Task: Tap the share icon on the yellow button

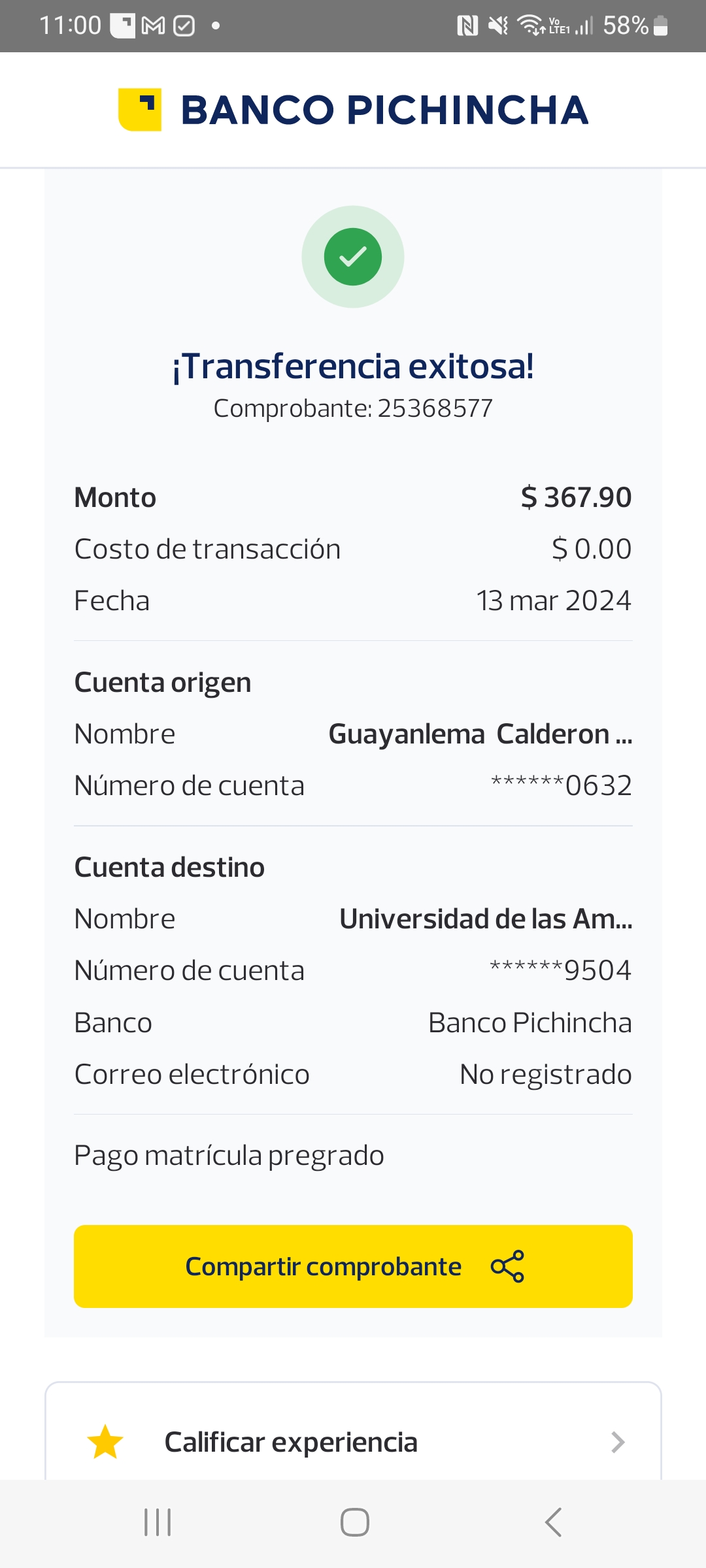Action: coord(507,1266)
